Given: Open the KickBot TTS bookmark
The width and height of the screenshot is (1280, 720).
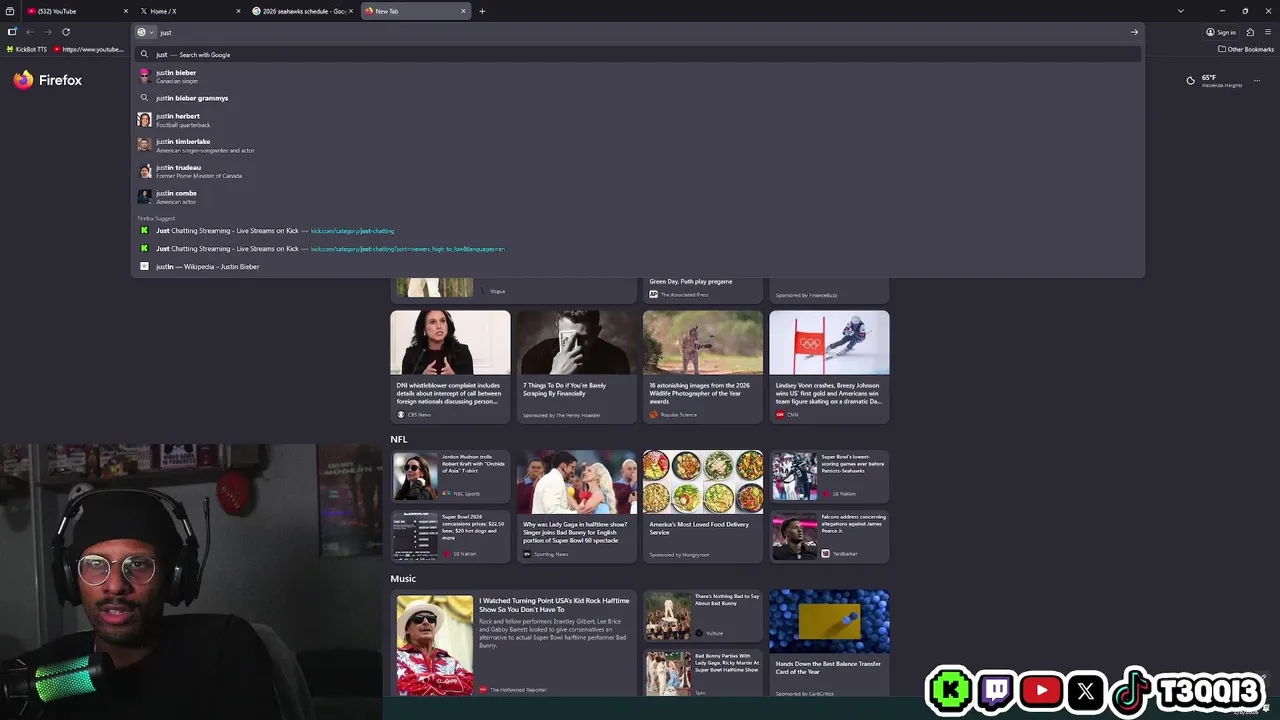Looking at the screenshot, I should coord(27,49).
